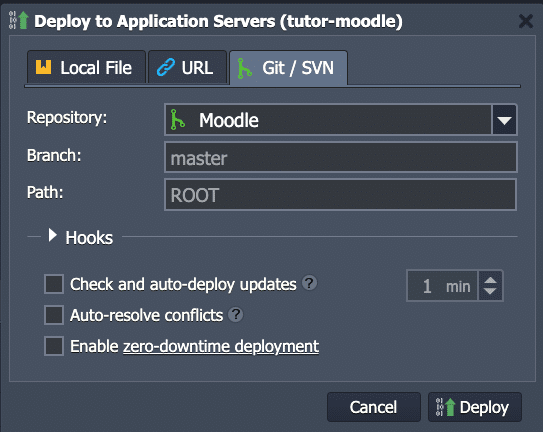Focus the Branch input field
Viewport: 543px width, 432px height.
341,157
